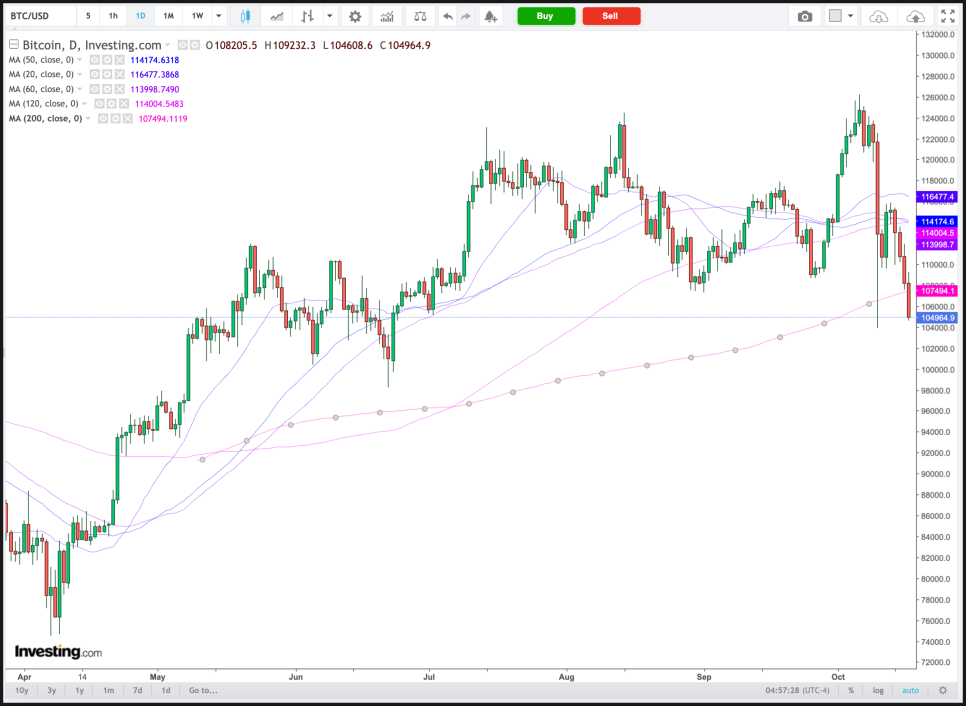Remove the MA 120 indicator
966x706 pixels.
[124, 104]
